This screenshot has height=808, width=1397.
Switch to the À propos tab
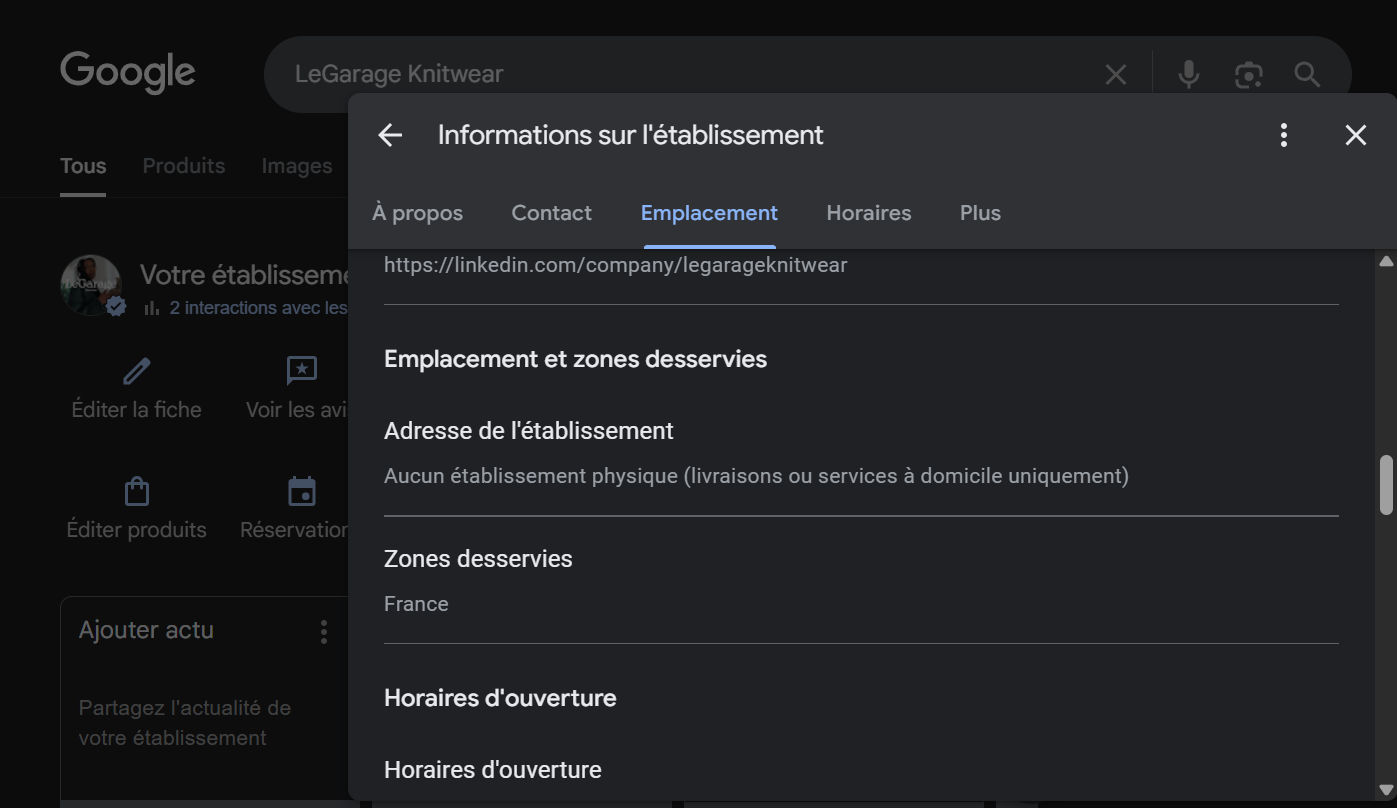417,213
